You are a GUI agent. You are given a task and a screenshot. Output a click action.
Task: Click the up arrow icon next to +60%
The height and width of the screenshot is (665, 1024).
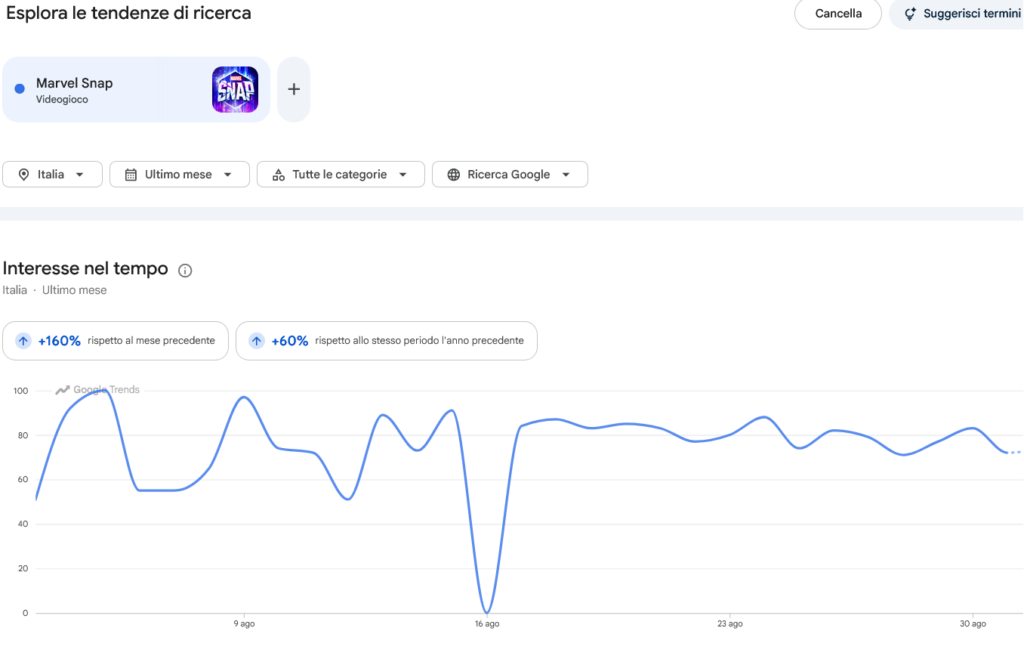[256, 340]
